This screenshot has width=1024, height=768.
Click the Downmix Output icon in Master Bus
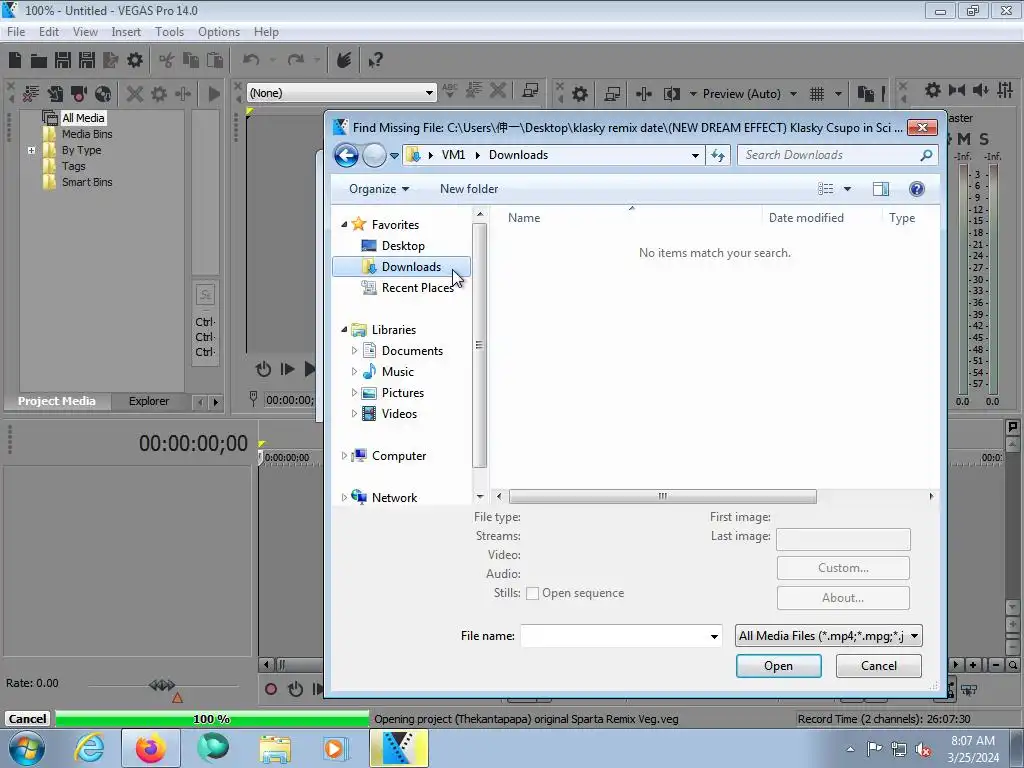coord(957,90)
